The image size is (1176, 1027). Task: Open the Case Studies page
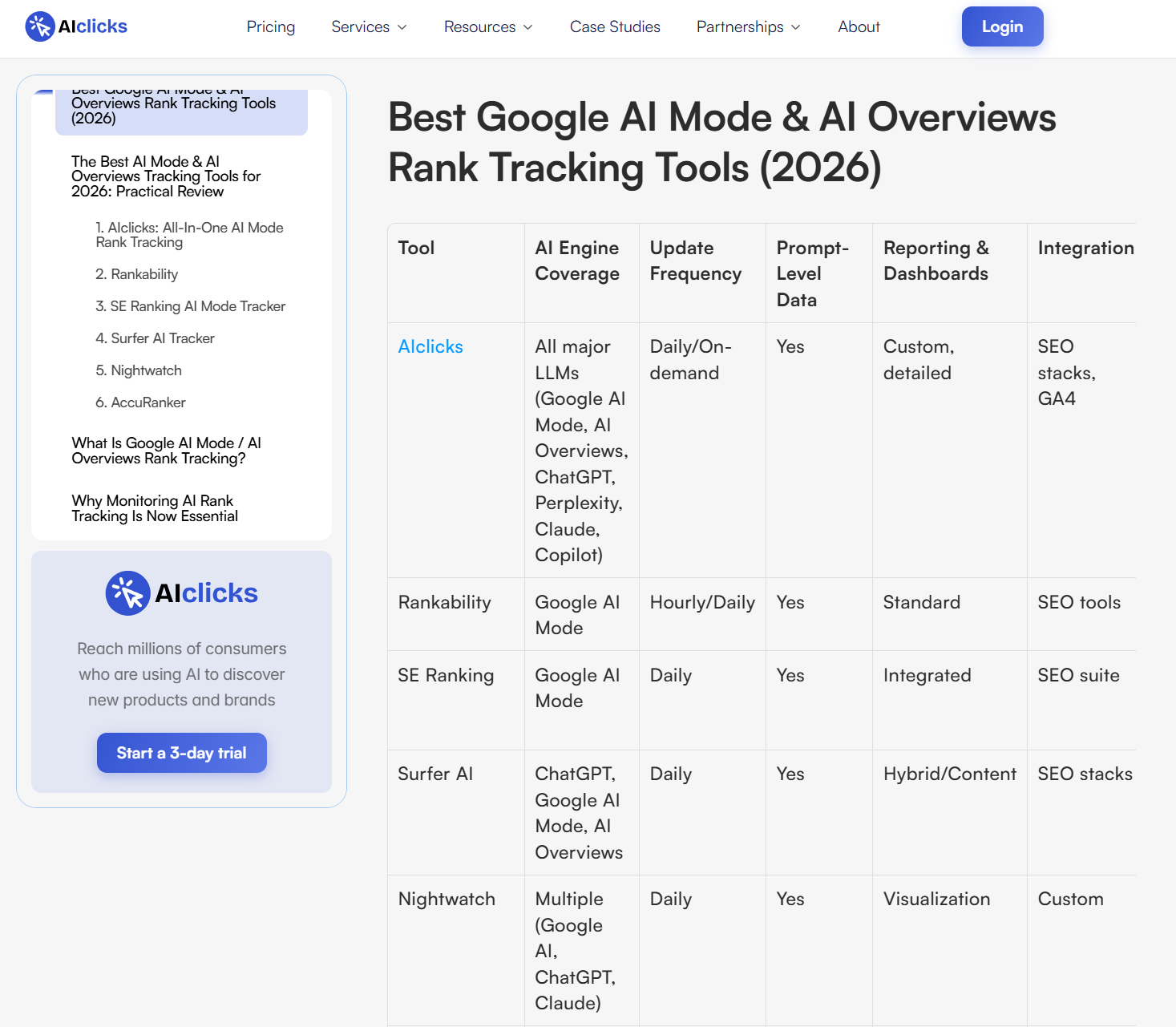pos(615,26)
